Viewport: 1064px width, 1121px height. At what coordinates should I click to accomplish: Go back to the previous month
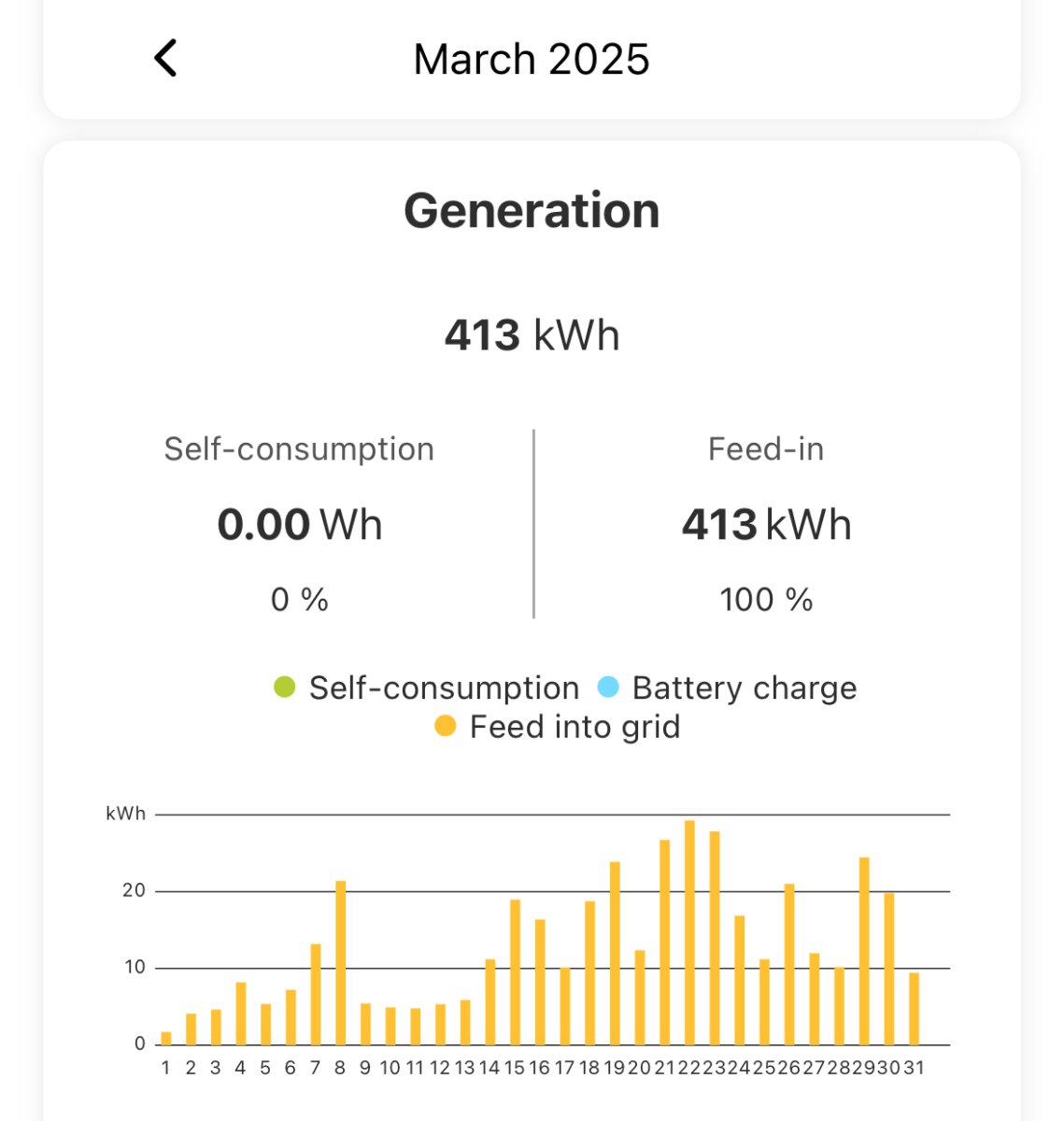click(x=166, y=59)
